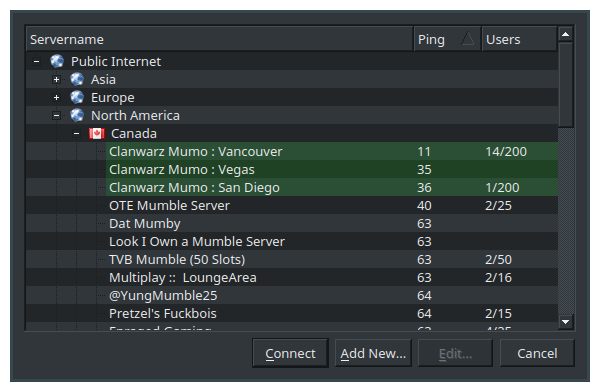
Task: Click the disabled Edit... button
Action: [x=455, y=353]
